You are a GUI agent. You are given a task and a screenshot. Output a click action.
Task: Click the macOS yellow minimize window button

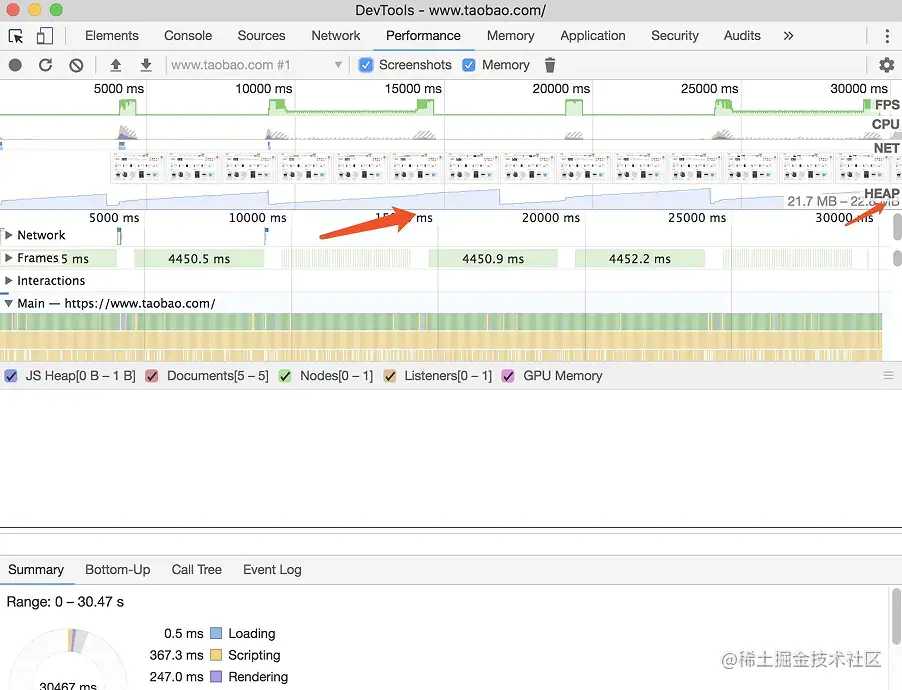pos(35,10)
